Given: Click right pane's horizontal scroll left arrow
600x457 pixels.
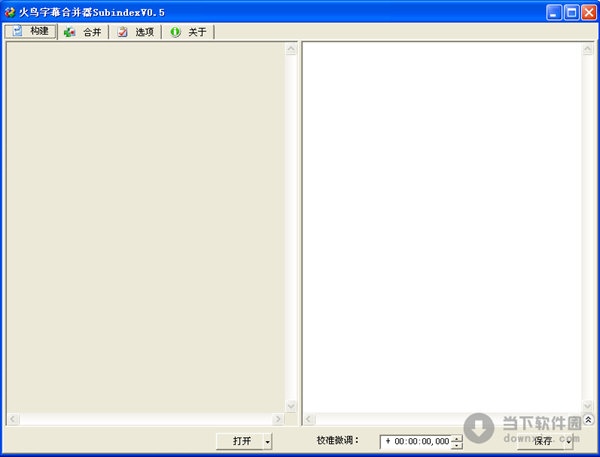Looking at the screenshot, I should pyautogui.click(x=309, y=419).
